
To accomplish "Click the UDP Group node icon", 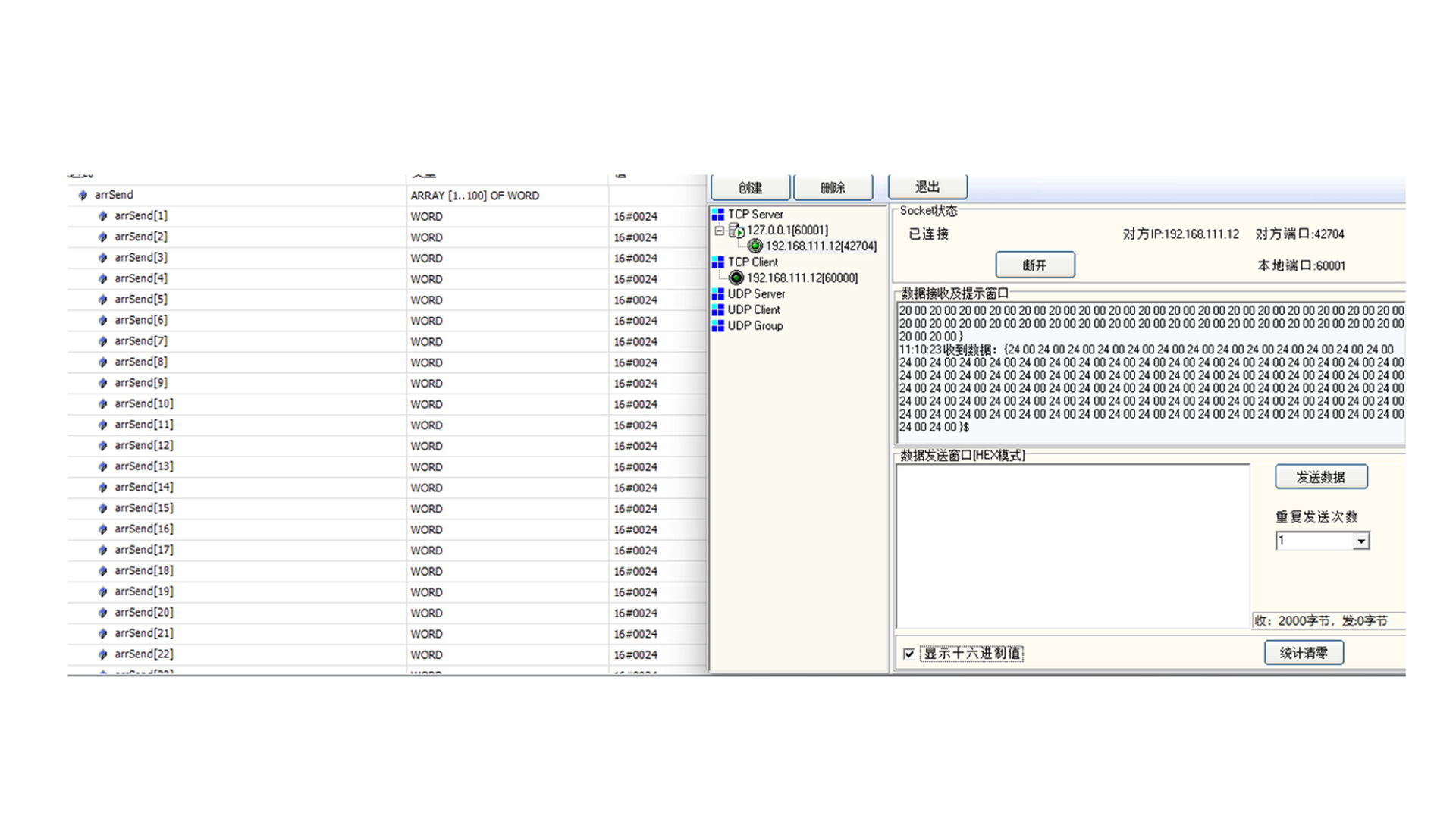I will [717, 326].
